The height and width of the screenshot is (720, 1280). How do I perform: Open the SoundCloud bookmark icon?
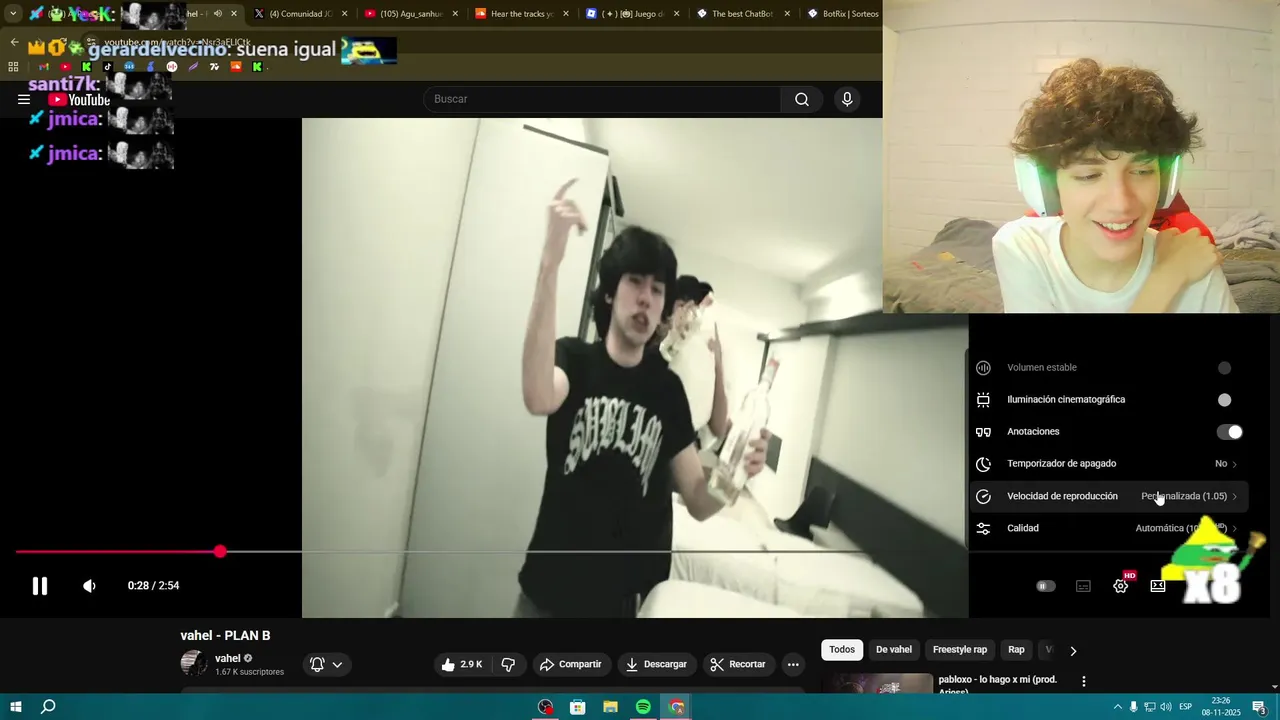236,67
